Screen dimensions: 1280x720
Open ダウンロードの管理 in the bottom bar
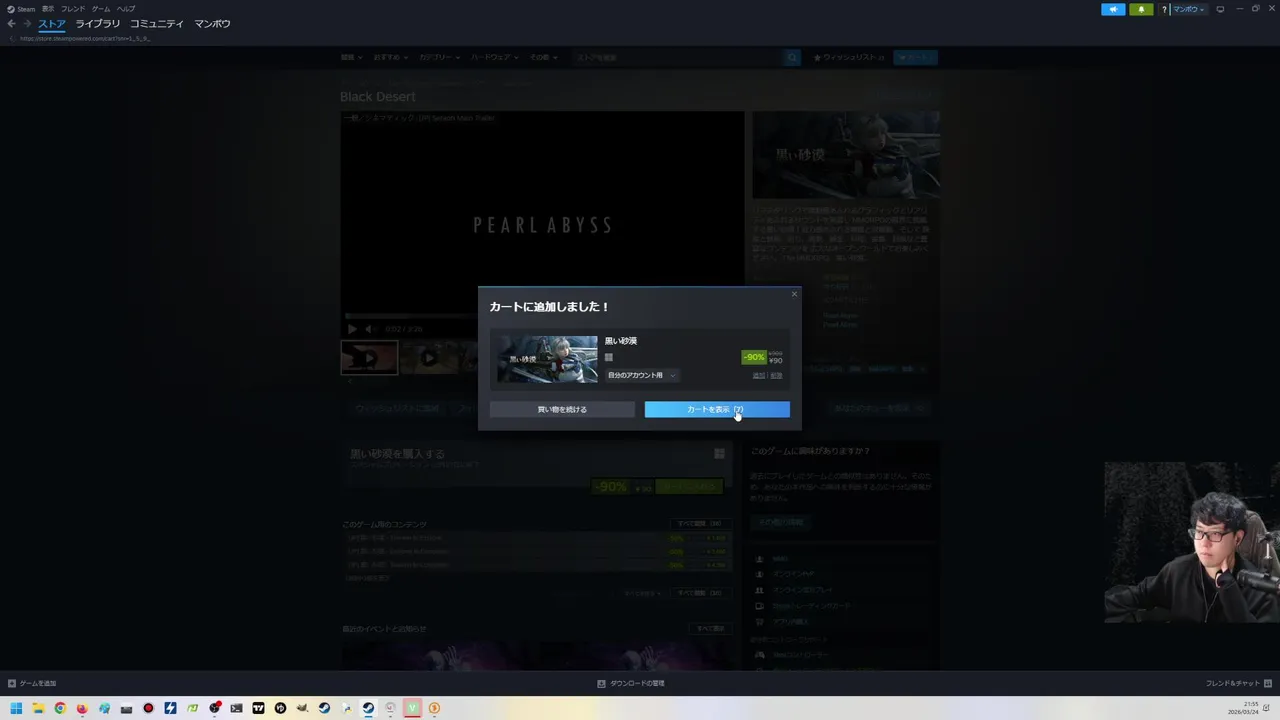[631, 684]
